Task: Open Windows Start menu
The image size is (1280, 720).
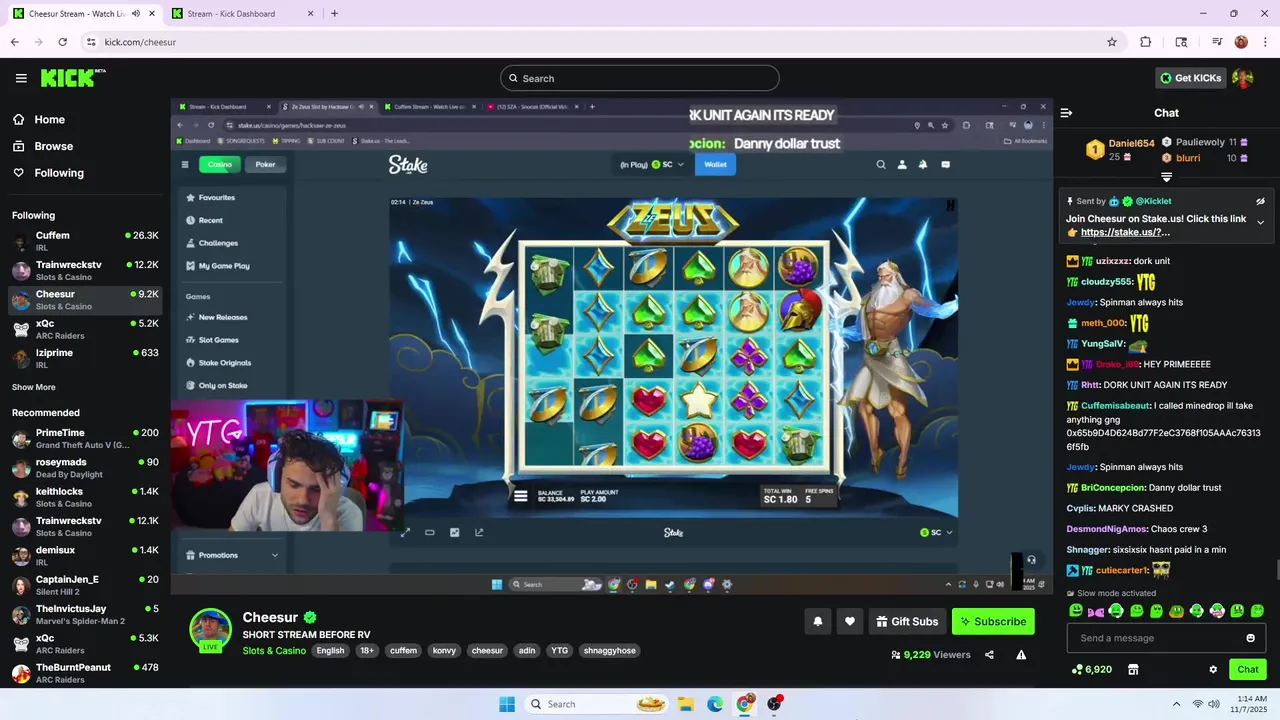Action: (x=507, y=704)
